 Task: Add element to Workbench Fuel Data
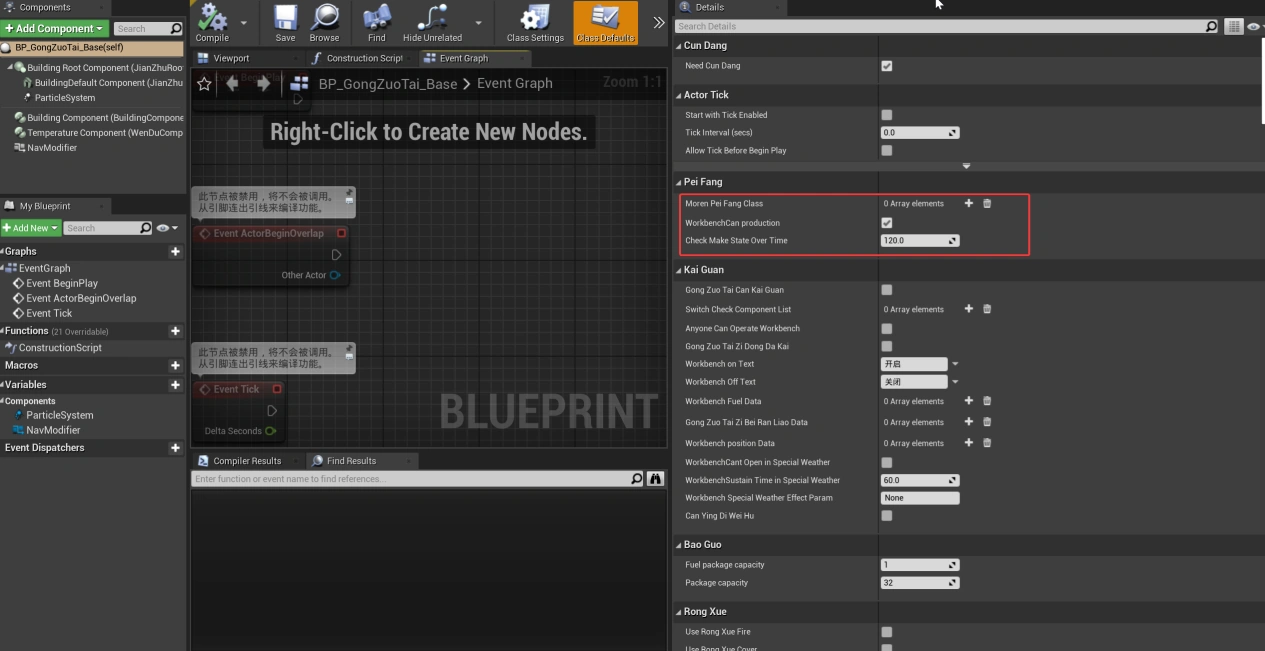pos(968,401)
